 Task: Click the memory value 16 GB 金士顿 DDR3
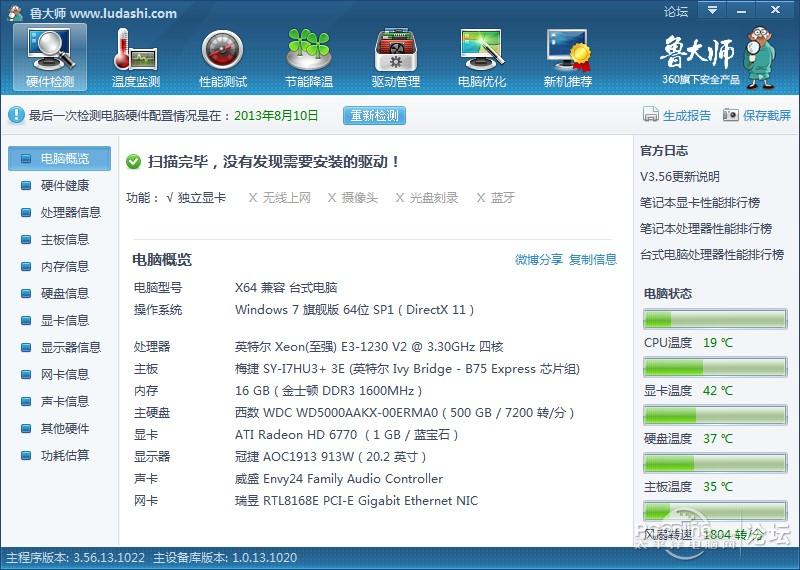point(329,391)
